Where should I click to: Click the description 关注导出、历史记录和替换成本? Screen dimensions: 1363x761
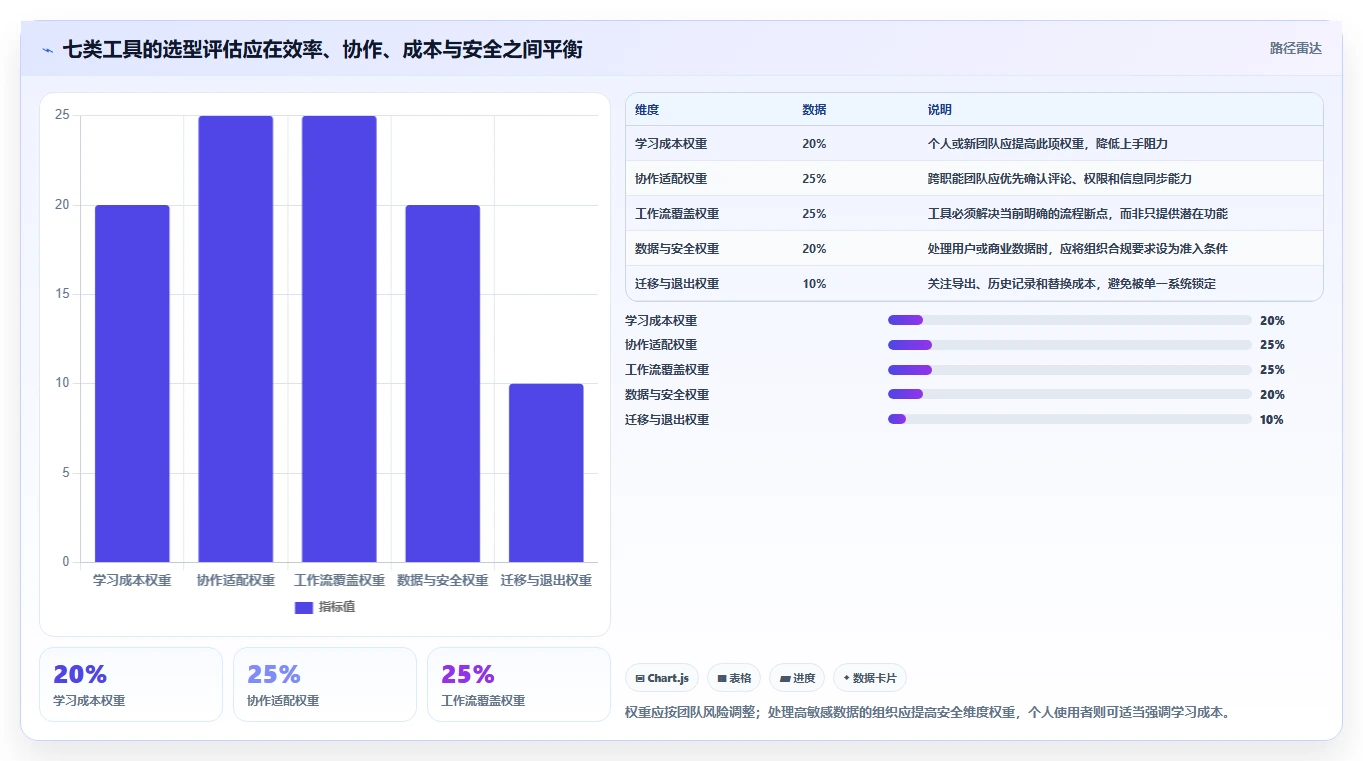[x=1072, y=284]
